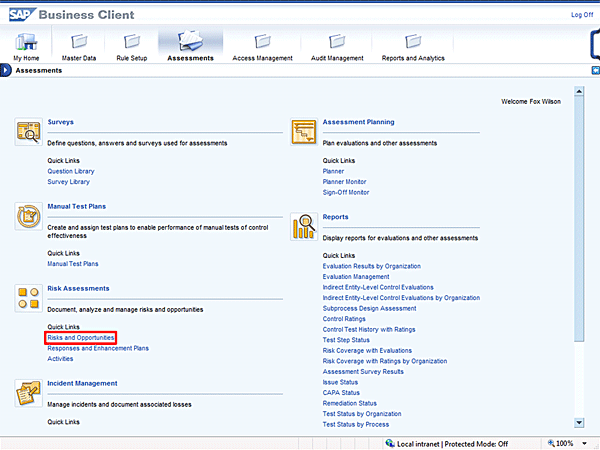600x450 pixels.
Task: Log off using the Log Off link
Action: pos(582,15)
